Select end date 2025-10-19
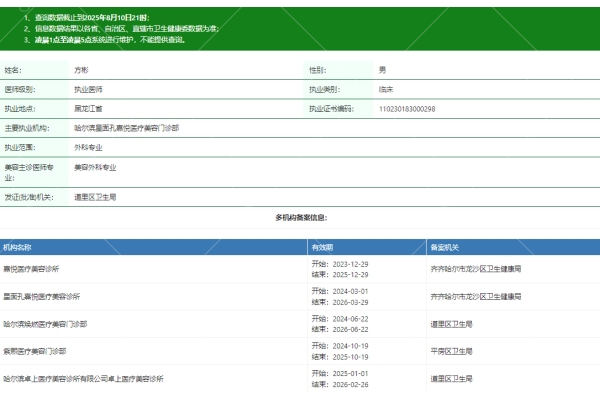The image size is (600, 400). (x=351, y=357)
